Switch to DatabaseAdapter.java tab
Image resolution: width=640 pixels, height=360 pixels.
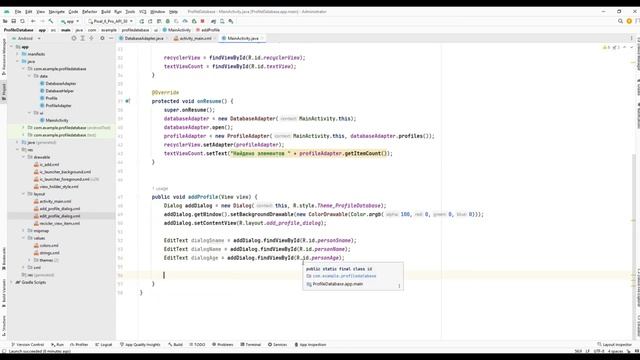144,38
